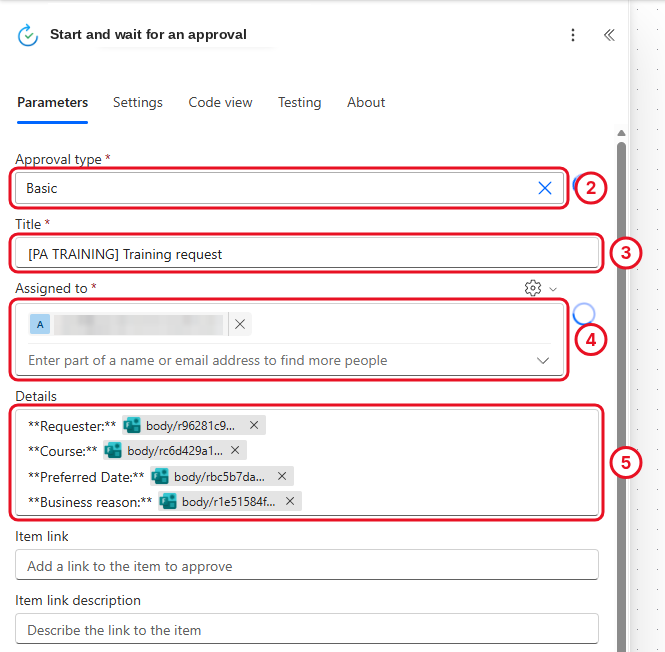Click the **Requester:** label text
The width and height of the screenshot is (665, 652).
click(72, 425)
